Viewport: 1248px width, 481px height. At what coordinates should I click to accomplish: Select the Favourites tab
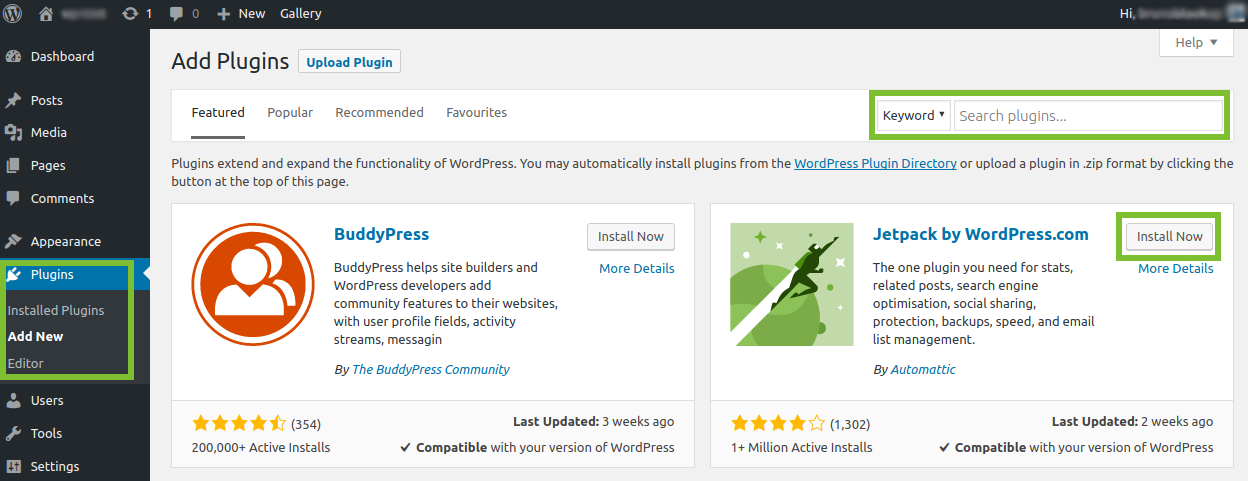click(x=476, y=113)
